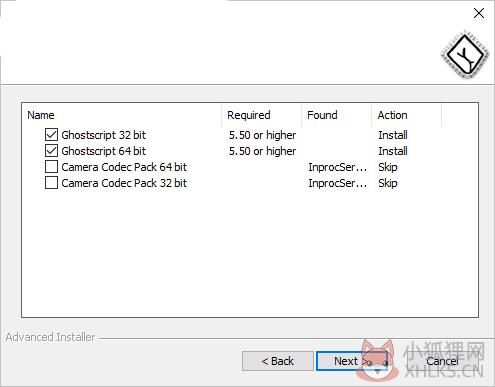
Task: Sort by the Required column header
Action: tap(261, 115)
